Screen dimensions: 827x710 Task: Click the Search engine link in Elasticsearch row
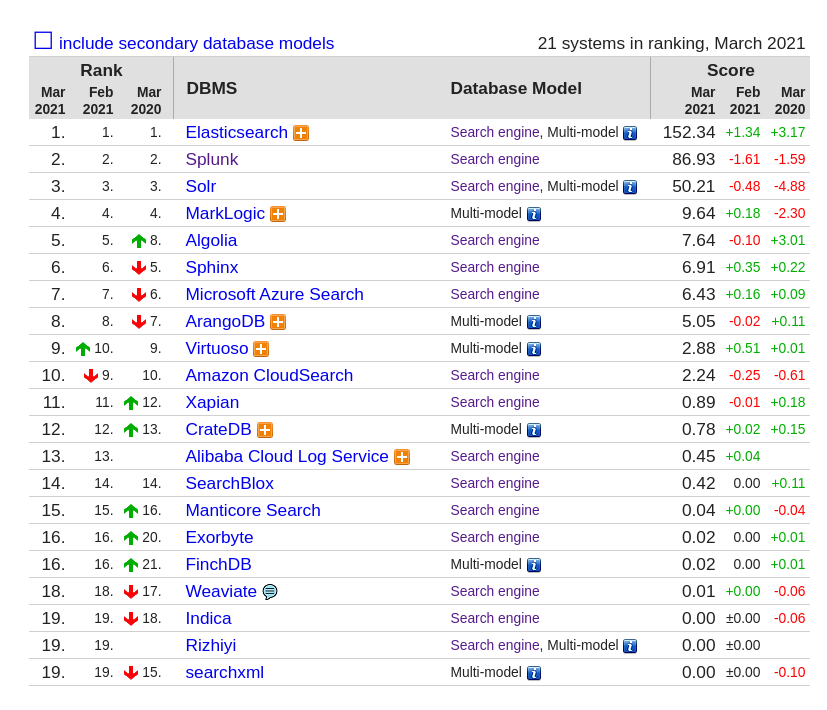[495, 132]
